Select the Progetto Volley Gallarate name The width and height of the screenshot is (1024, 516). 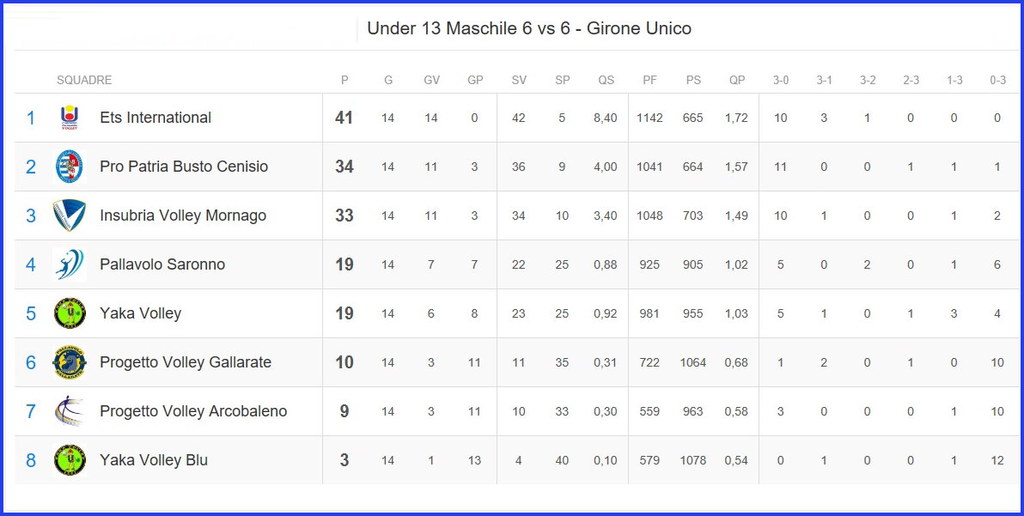pos(185,362)
